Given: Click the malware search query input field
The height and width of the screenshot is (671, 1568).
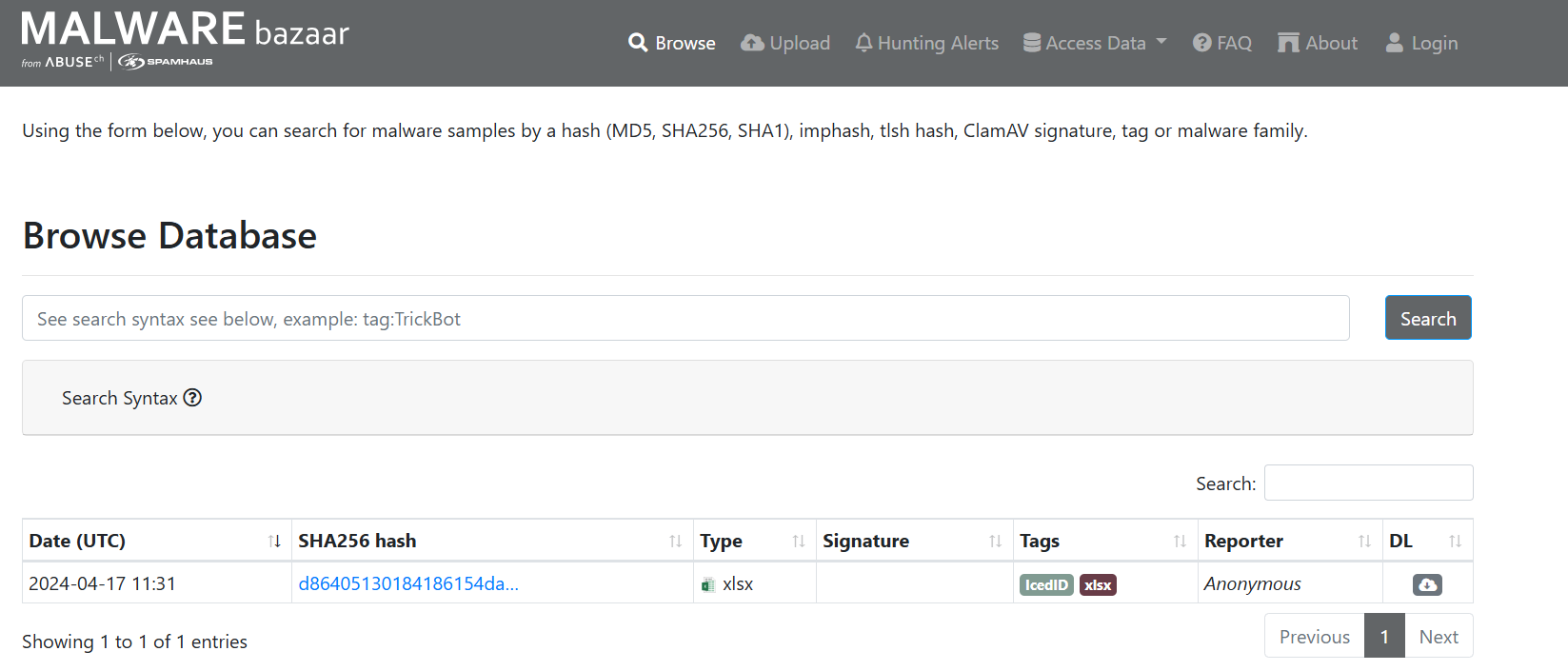Looking at the screenshot, I should pyautogui.click(x=685, y=319).
